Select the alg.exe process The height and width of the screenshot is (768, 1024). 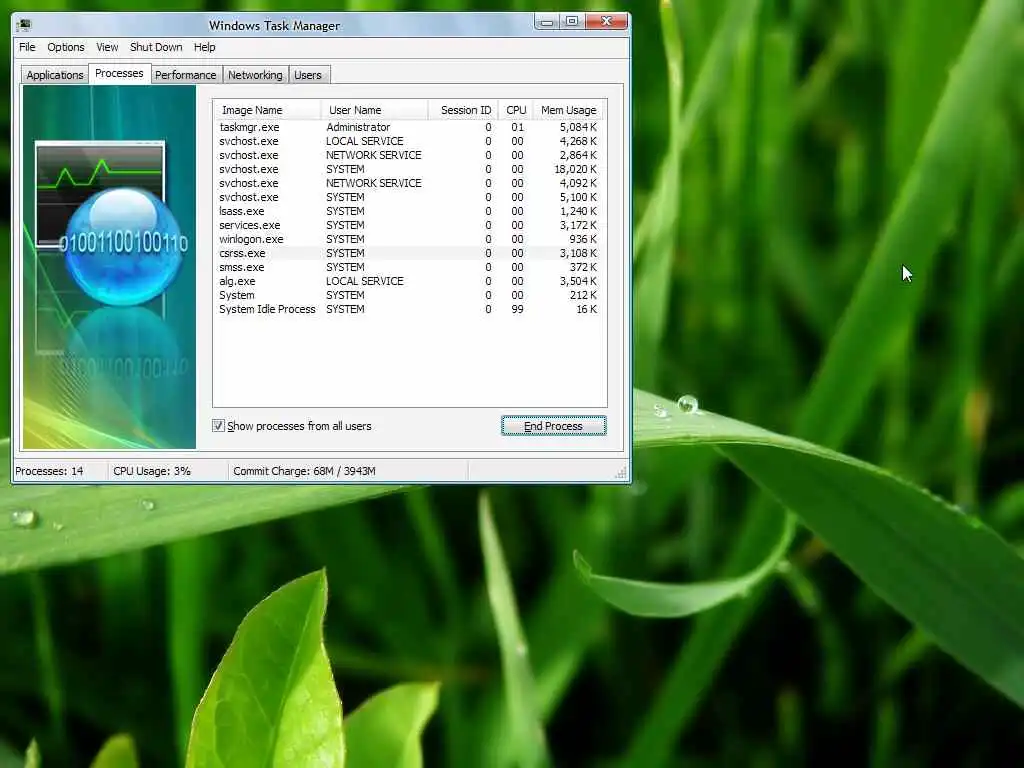(409, 281)
